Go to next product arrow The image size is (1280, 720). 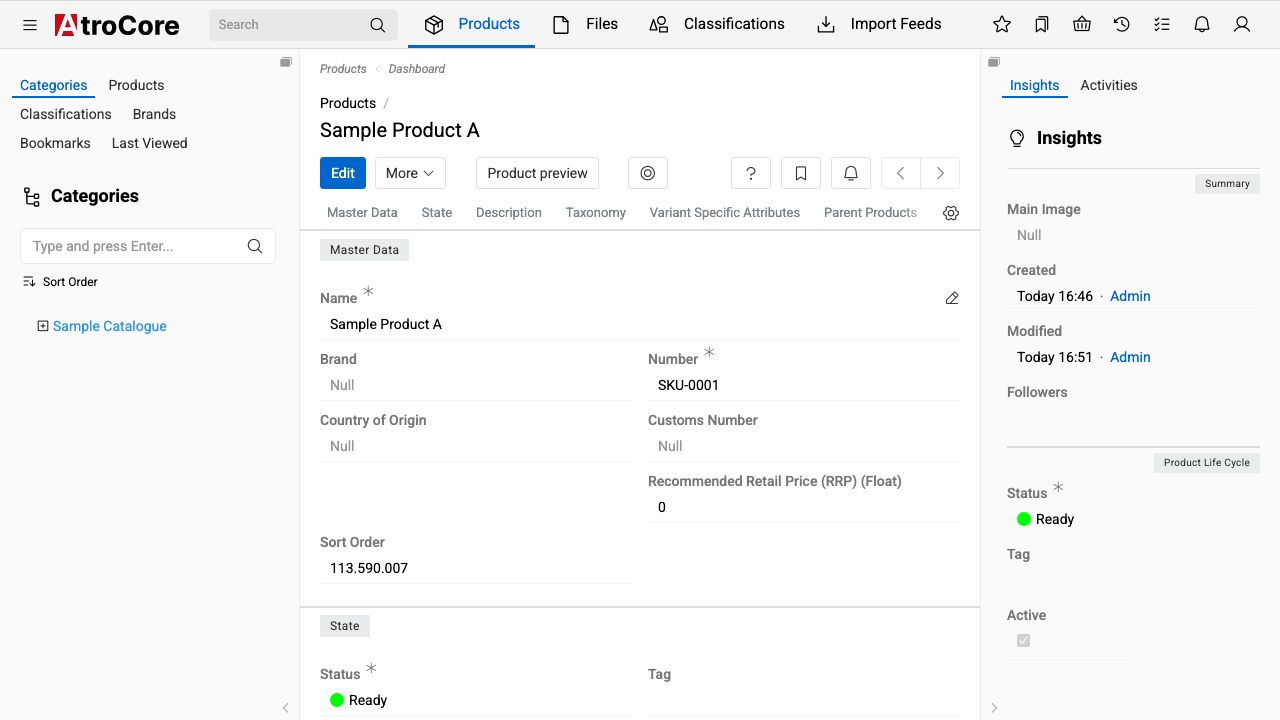pos(940,173)
